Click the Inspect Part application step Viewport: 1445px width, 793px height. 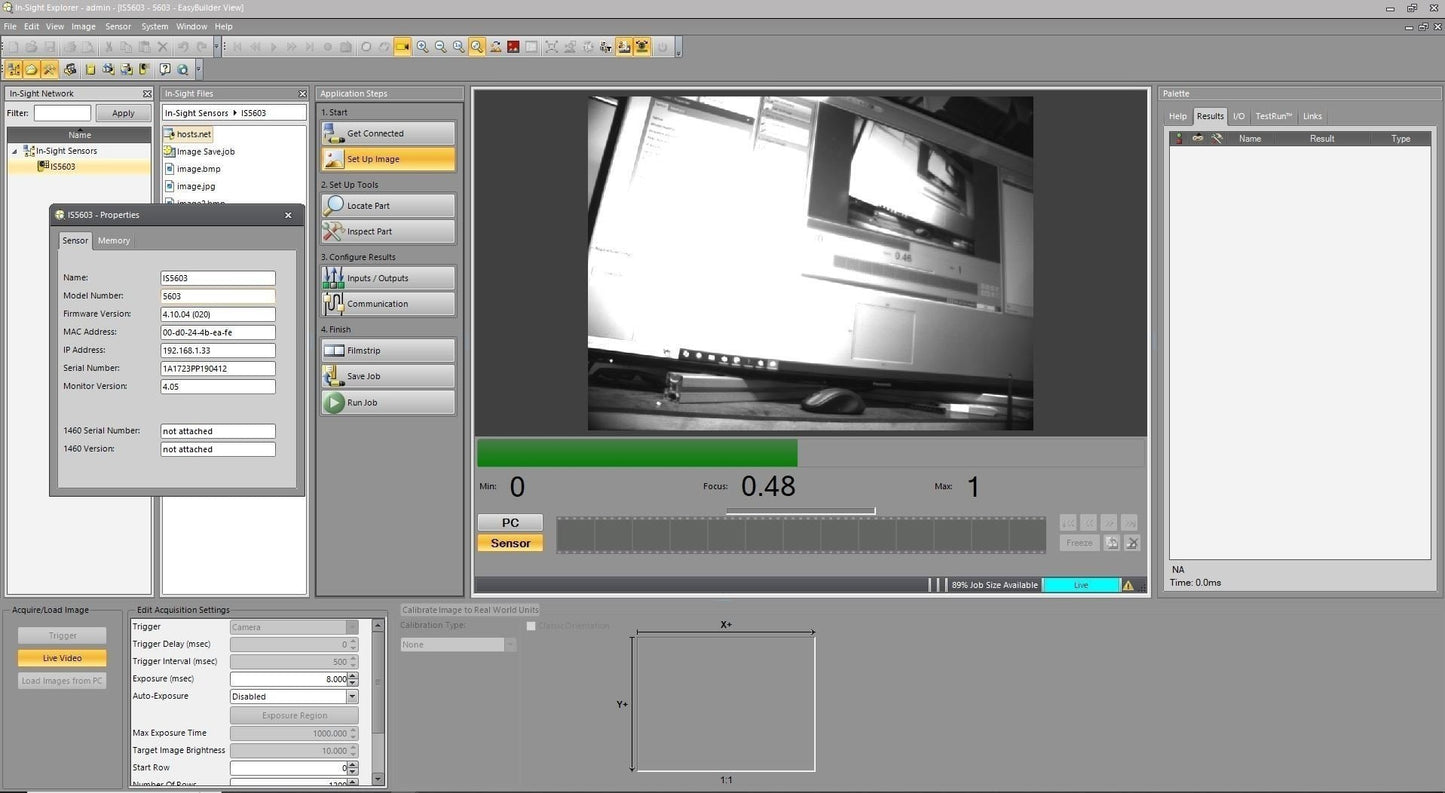point(388,231)
